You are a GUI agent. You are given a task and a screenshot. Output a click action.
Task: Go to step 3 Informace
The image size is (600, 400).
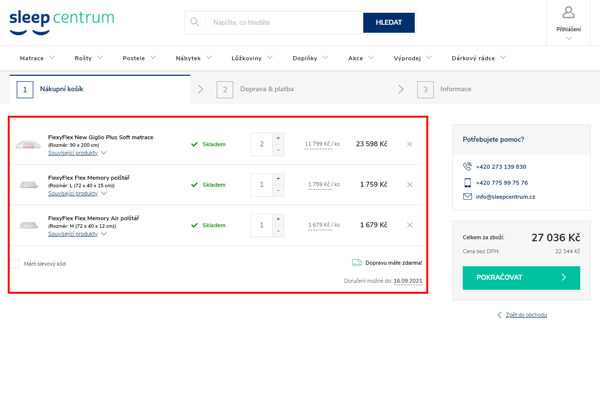444,89
